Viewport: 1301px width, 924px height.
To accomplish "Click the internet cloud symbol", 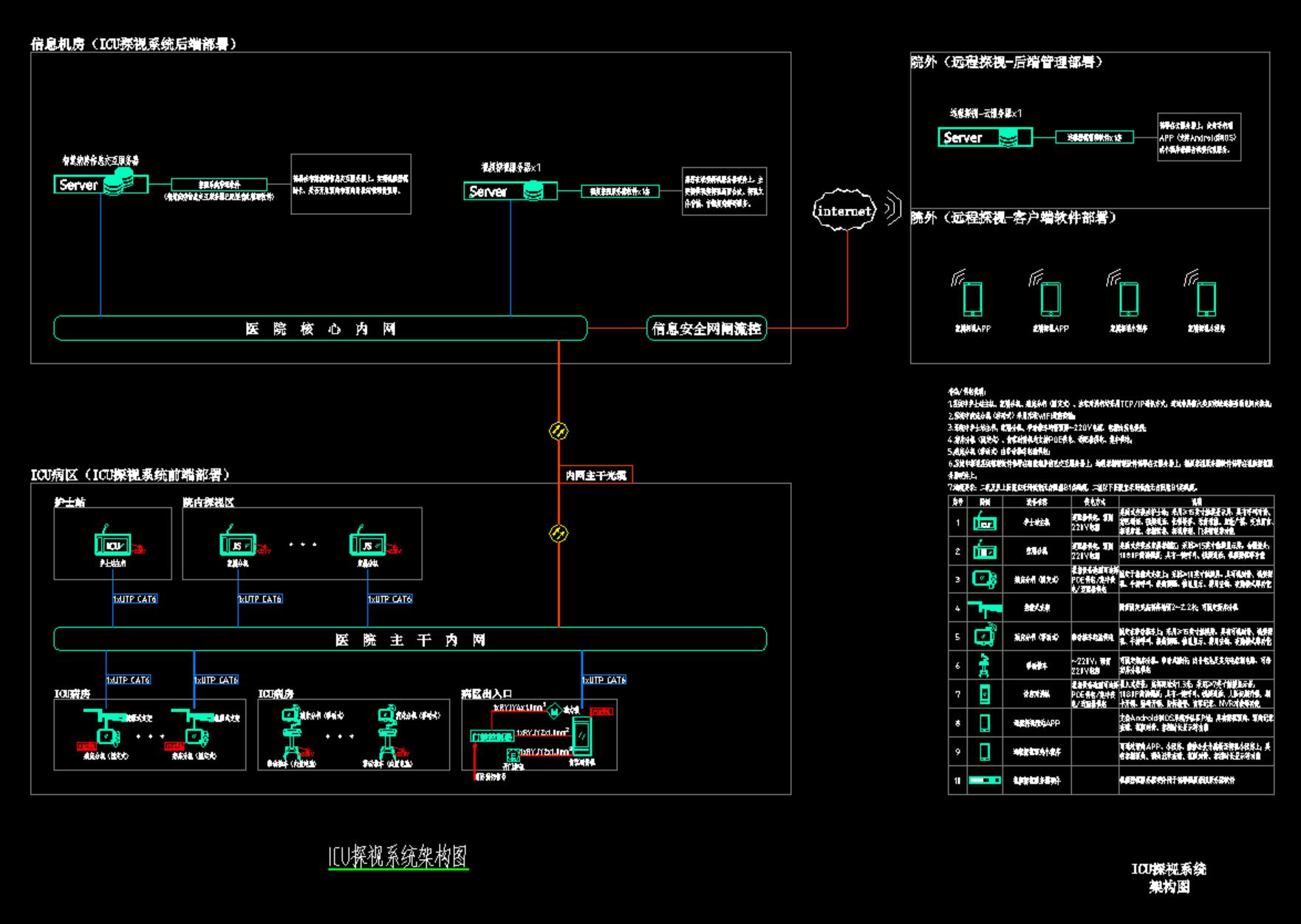I will (845, 211).
